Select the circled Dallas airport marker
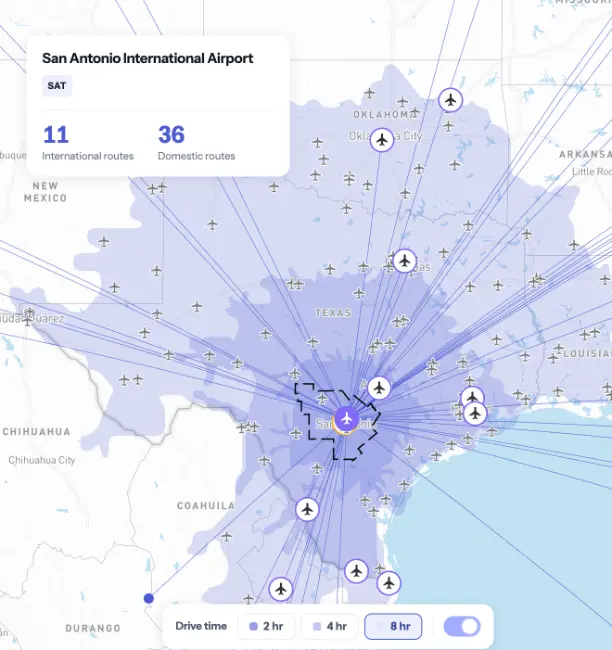Image resolution: width=612 pixels, height=650 pixels. 405,261
